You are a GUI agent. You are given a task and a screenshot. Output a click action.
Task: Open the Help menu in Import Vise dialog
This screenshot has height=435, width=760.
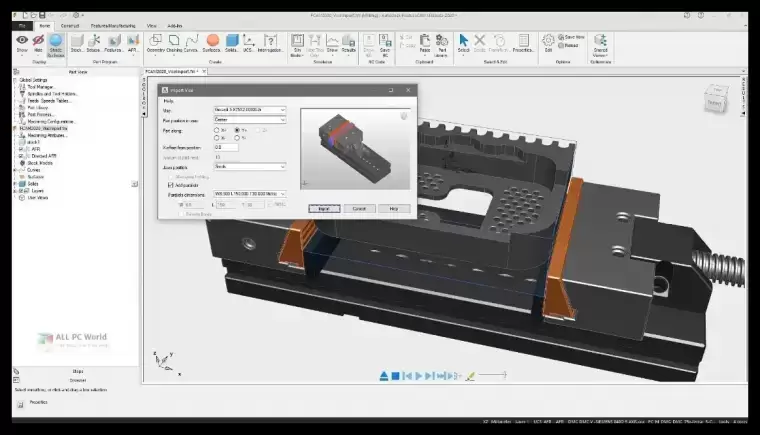click(x=168, y=101)
